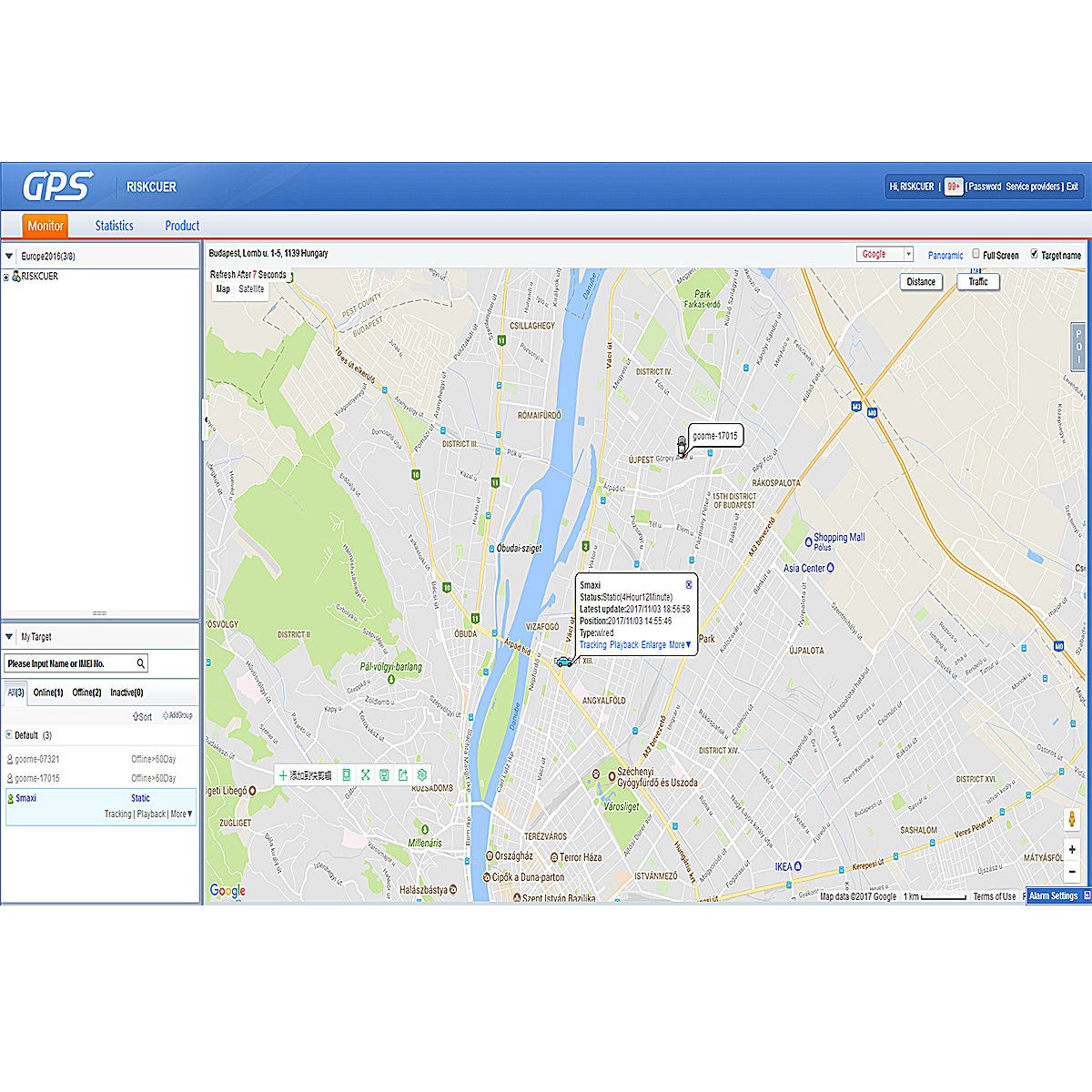1092x1092 pixels.
Task: Expand the RISKCUER tree node
Action: pos(6,277)
